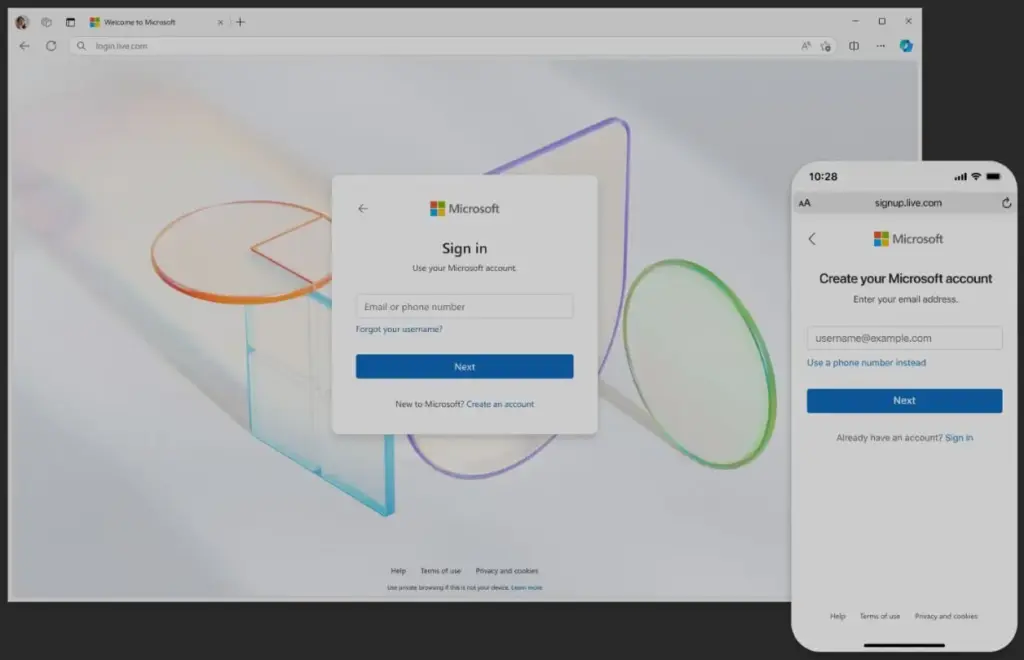
Task: Reload the page in the desktop browser
Action: click(x=51, y=46)
